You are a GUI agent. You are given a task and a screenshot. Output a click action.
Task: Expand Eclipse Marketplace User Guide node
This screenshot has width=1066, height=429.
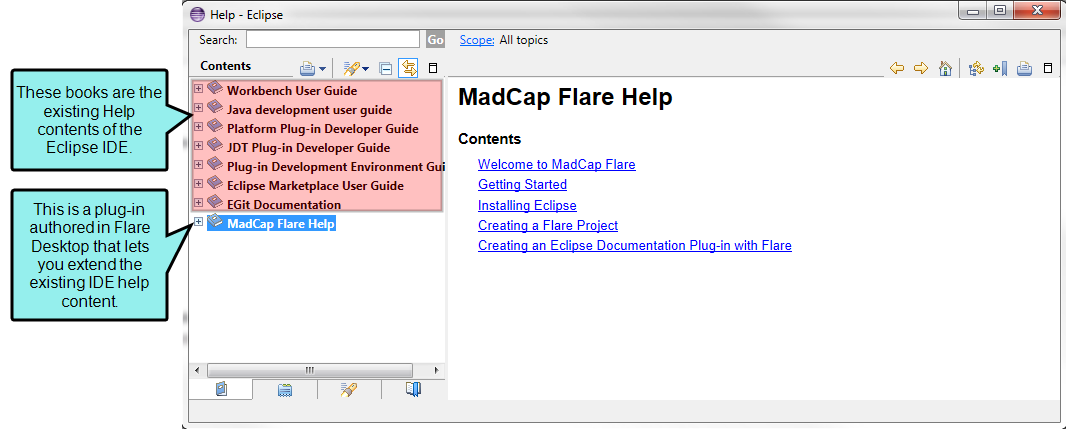(198, 184)
